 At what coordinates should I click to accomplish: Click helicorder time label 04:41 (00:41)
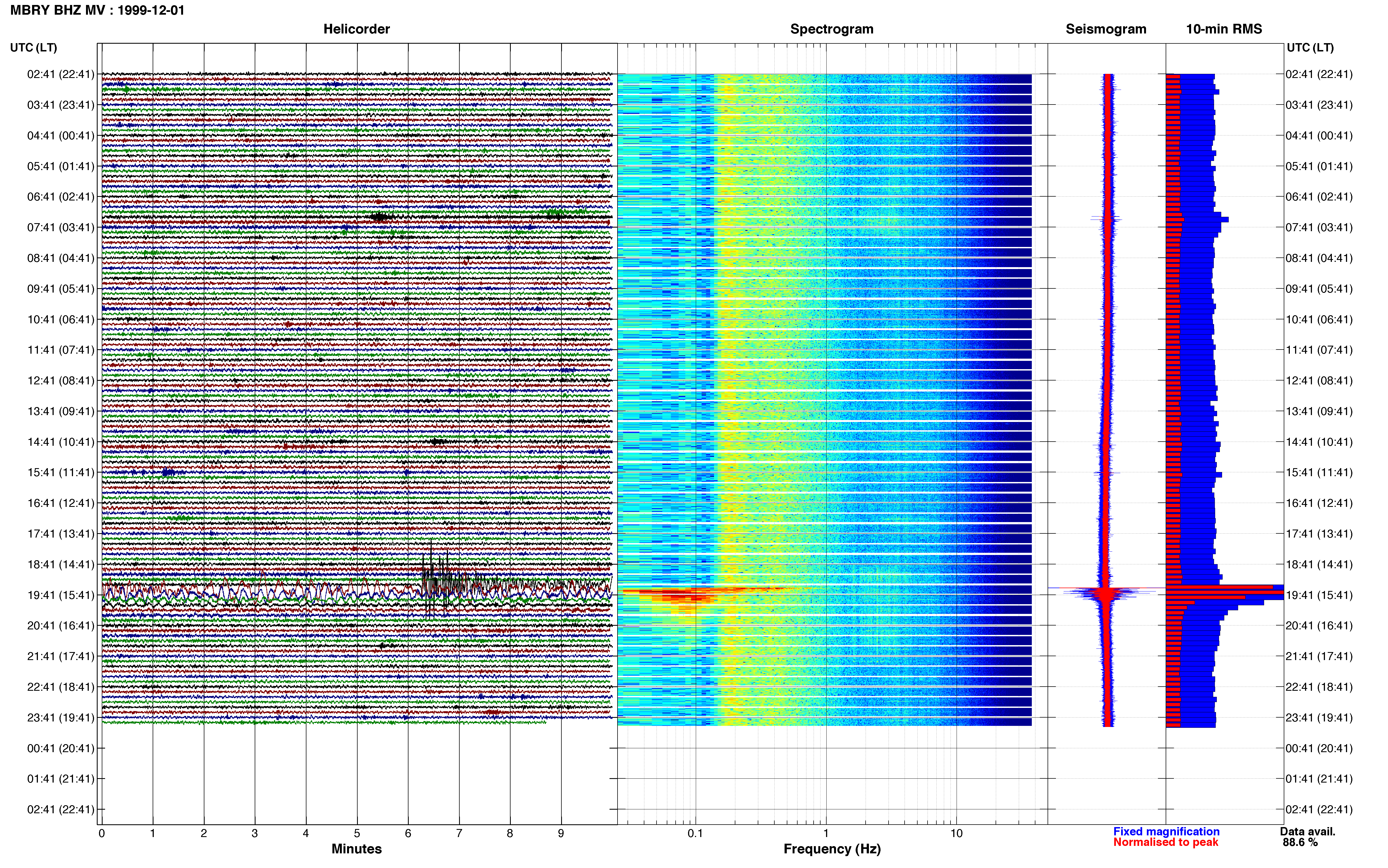(x=60, y=135)
